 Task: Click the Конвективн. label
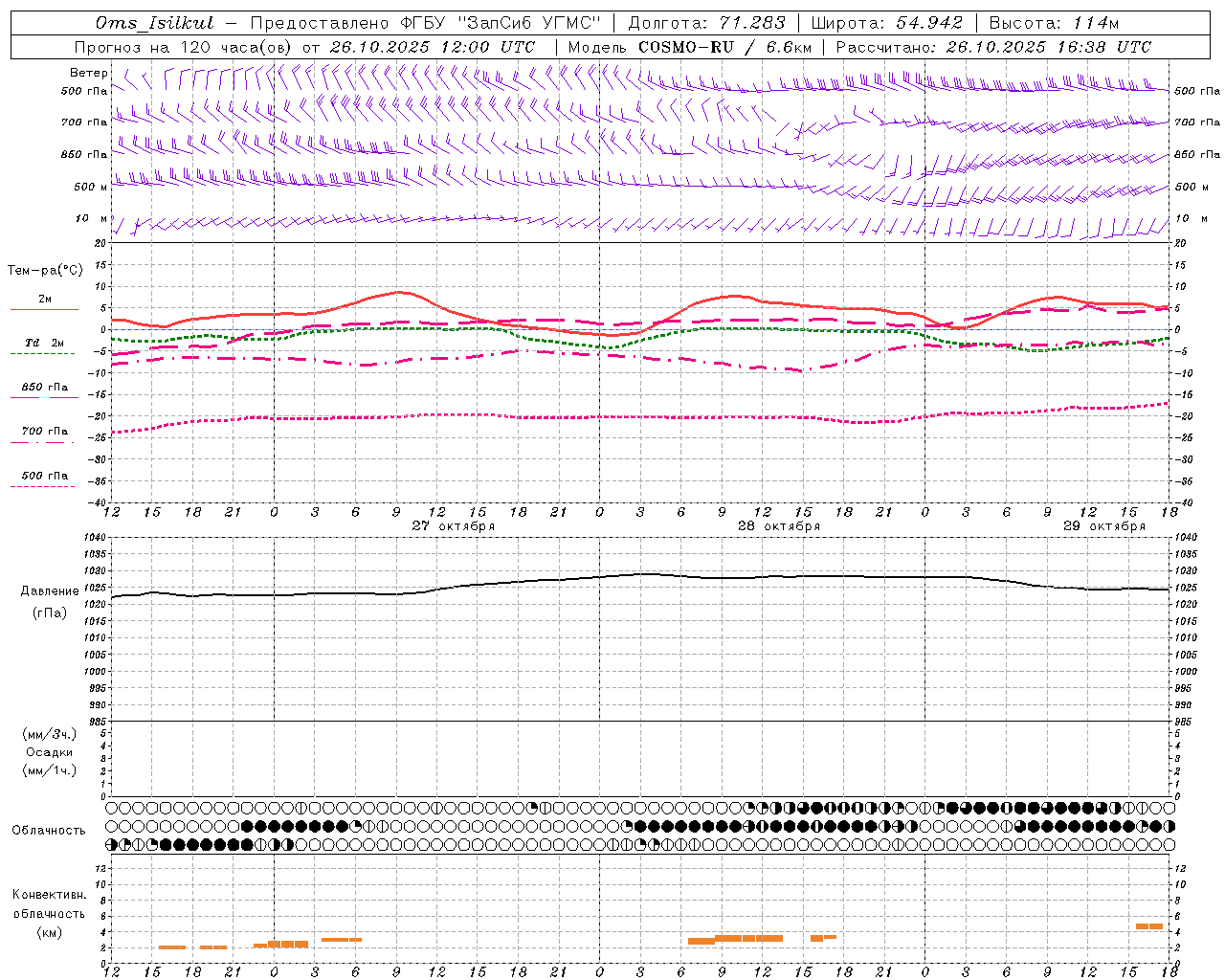point(49,895)
